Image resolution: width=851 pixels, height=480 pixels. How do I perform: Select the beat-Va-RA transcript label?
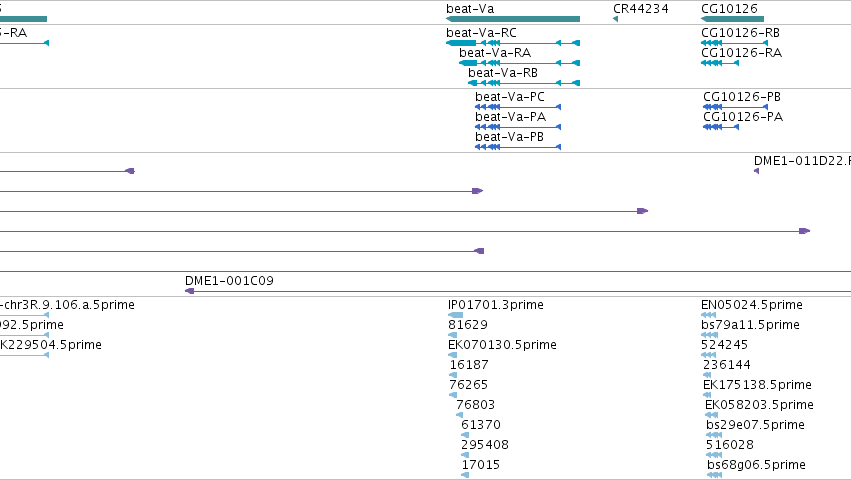(495, 53)
